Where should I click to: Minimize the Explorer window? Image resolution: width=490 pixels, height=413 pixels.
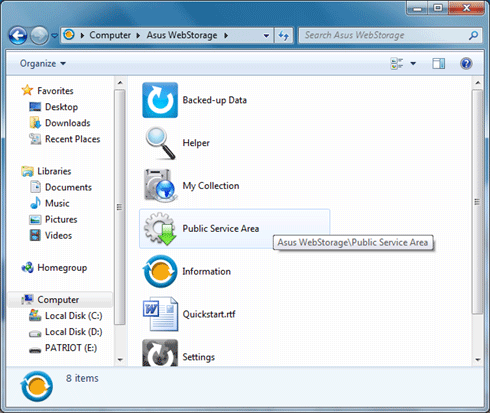pyautogui.click(x=417, y=8)
